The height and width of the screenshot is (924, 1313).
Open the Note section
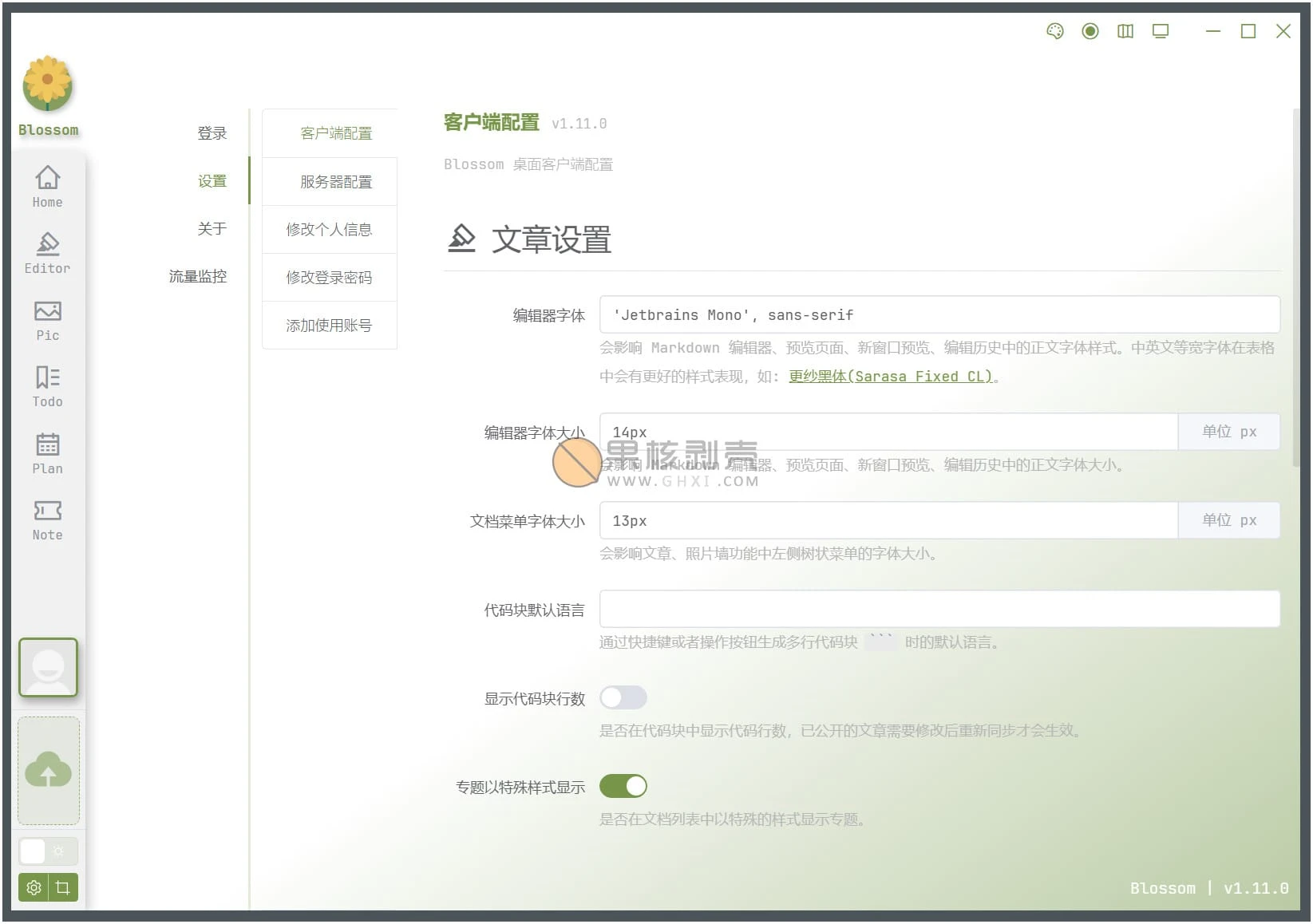click(x=47, y=519)
